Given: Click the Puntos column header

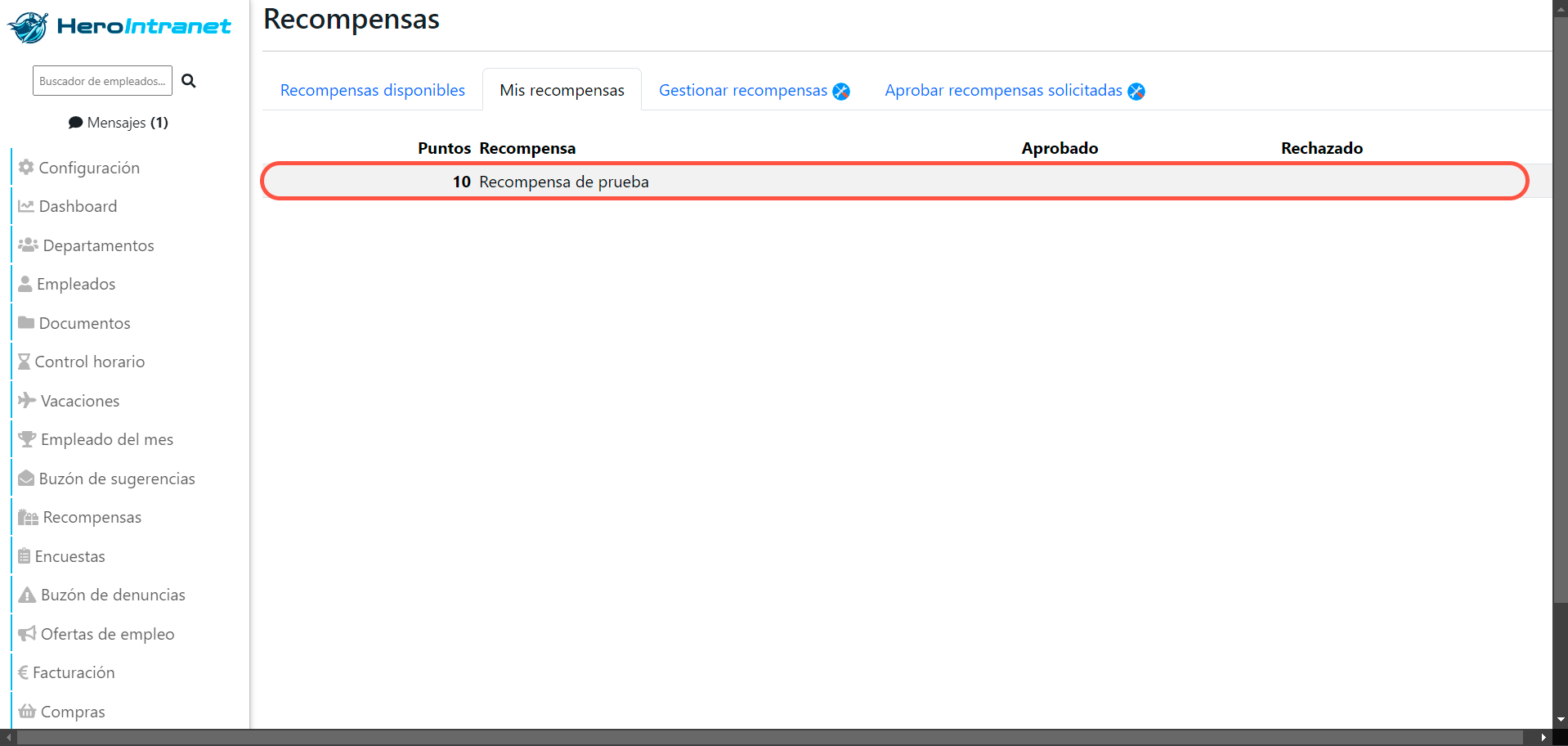Looking at the screenshot, I should [x=445, y=148].
